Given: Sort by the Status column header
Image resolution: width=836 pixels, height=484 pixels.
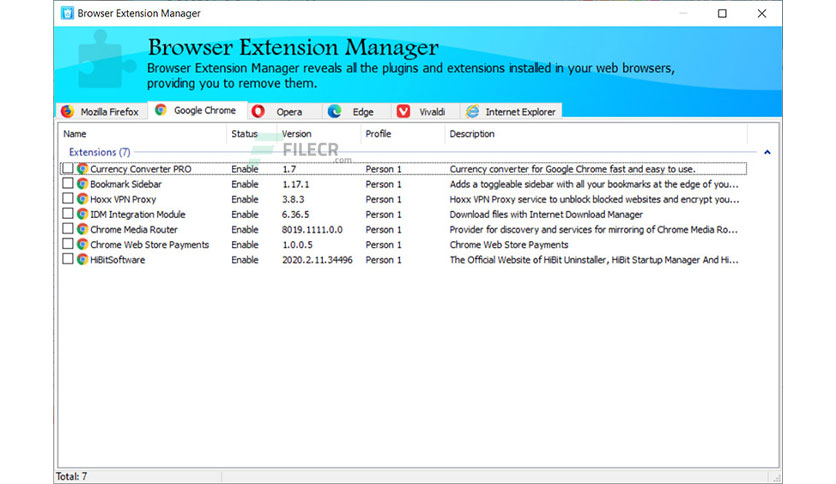Looking at the screenshot, I should click(x=252, y=134).
